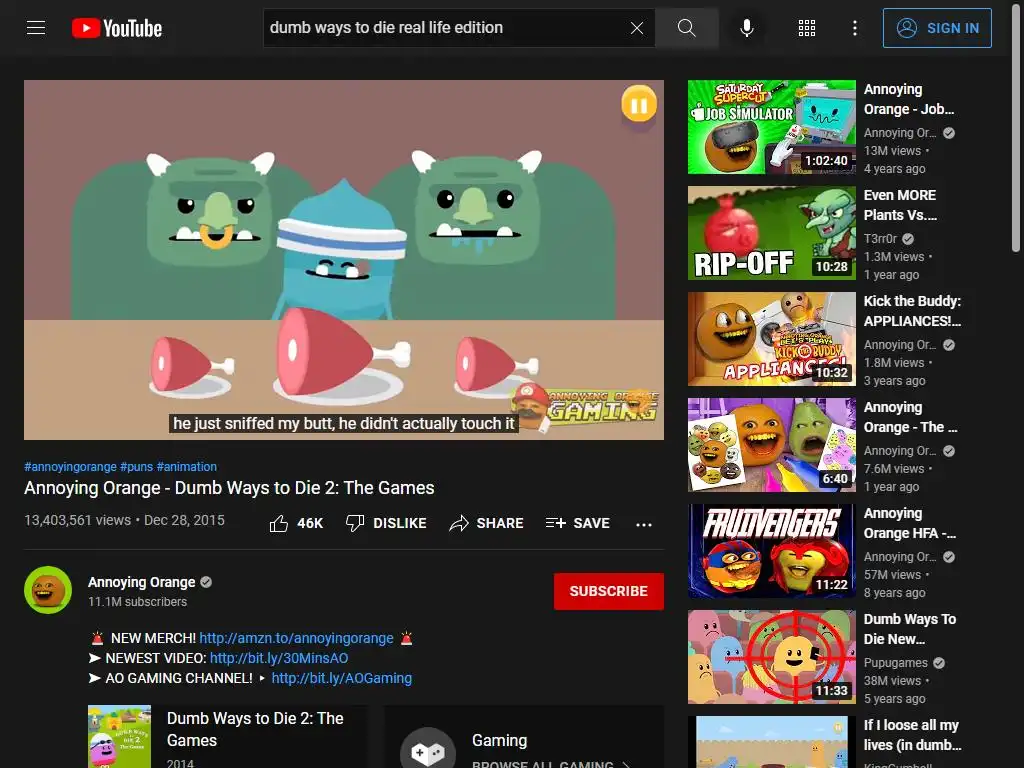Open Kick the Buddy Appliances thumbnail
This screenshot has width=1024, height=768.
(x=771, y=339)
